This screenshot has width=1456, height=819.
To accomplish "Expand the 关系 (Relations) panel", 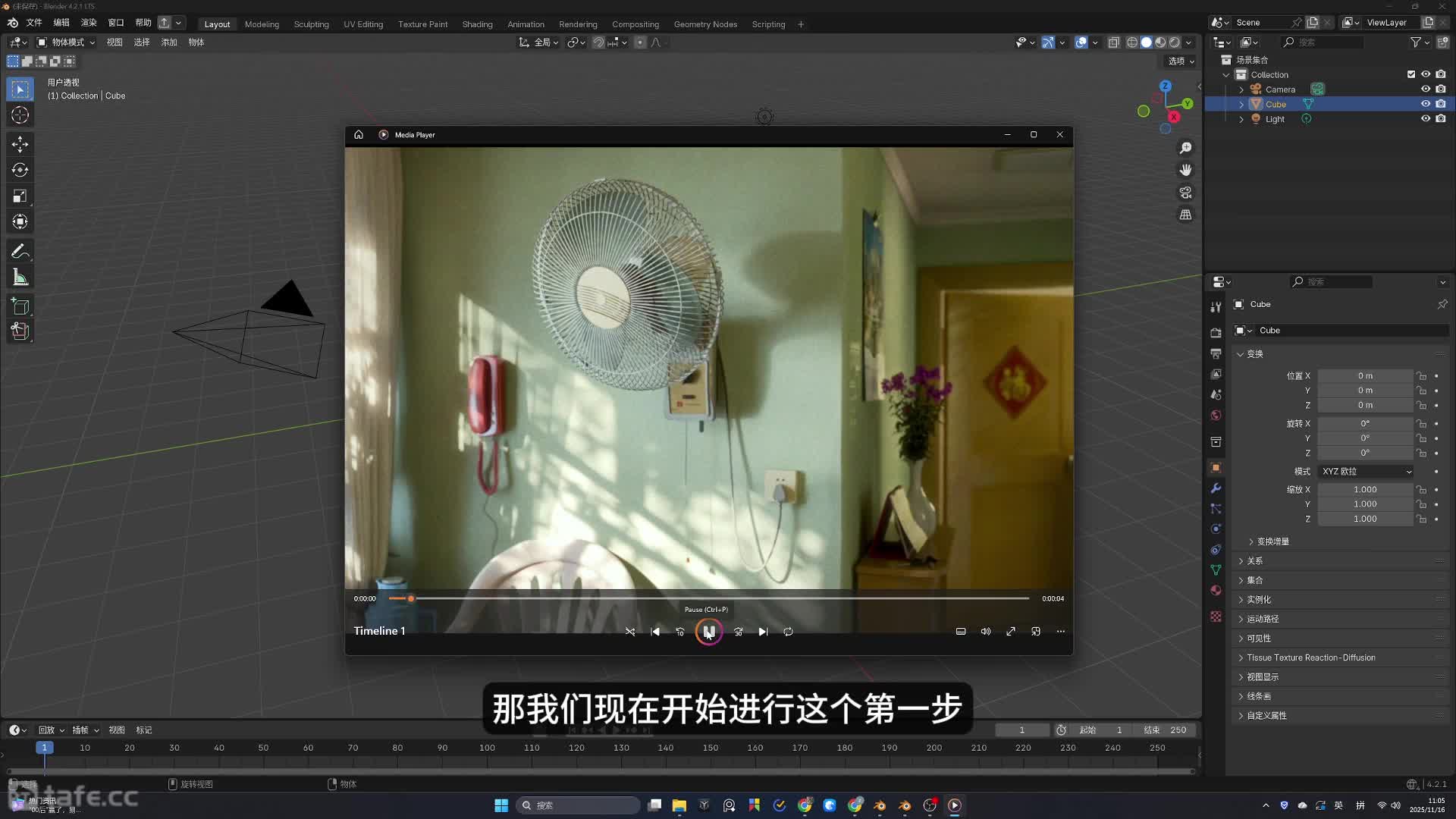I will [x=1255, y=561].
